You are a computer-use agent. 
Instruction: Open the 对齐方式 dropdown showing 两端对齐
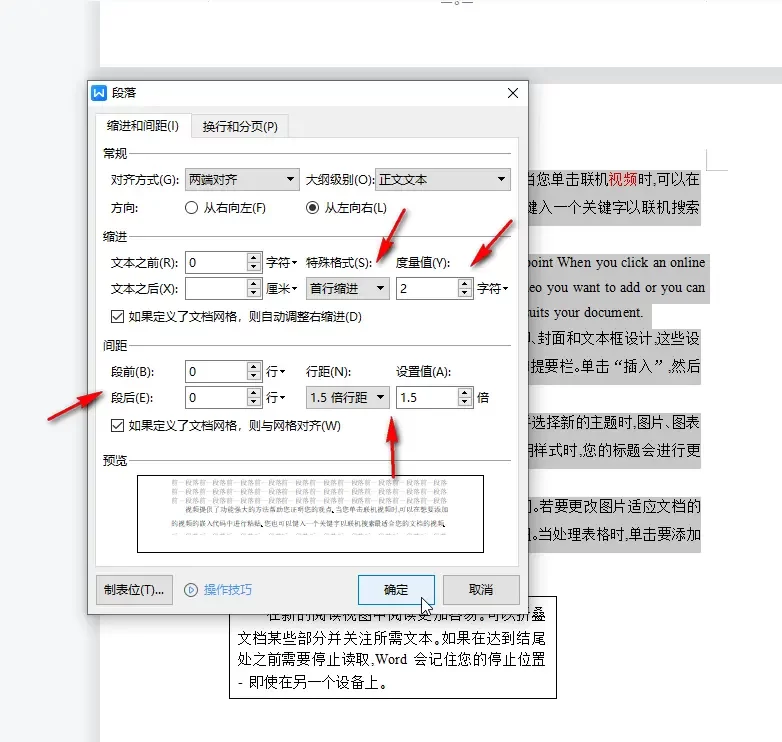click(242, 180)
